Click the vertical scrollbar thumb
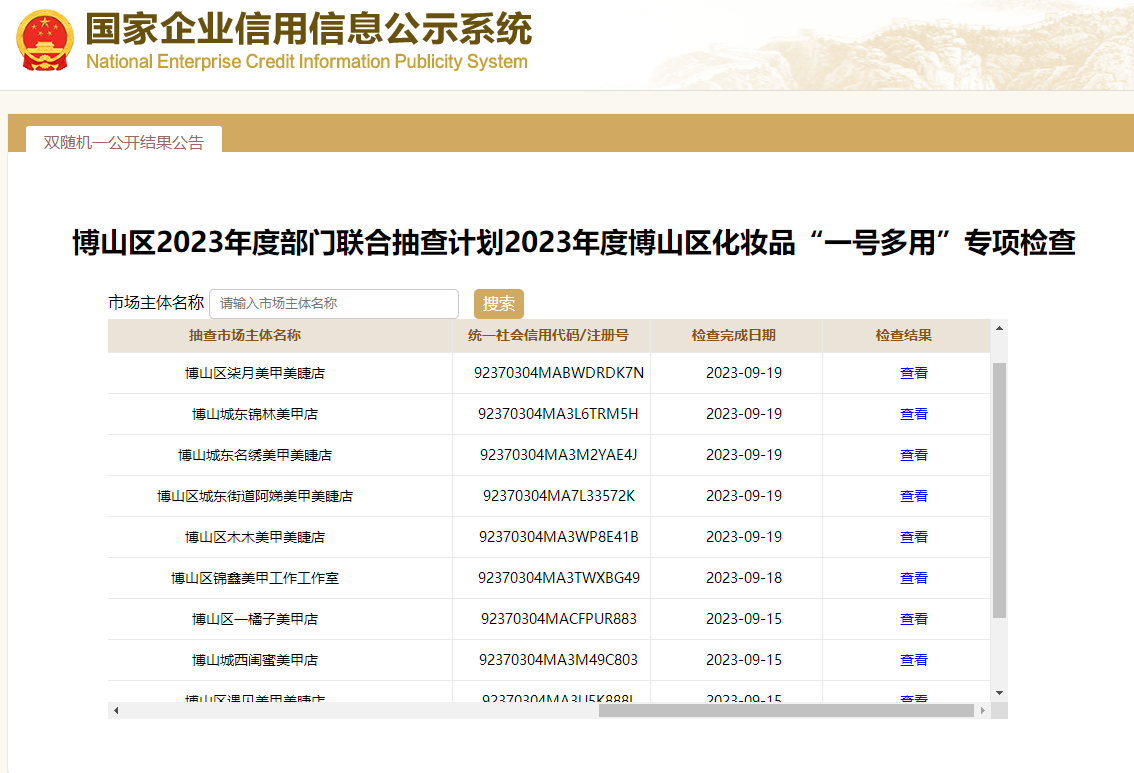Image resolution: width=1134 pixels, height=773 pixels. pos(999,490)
